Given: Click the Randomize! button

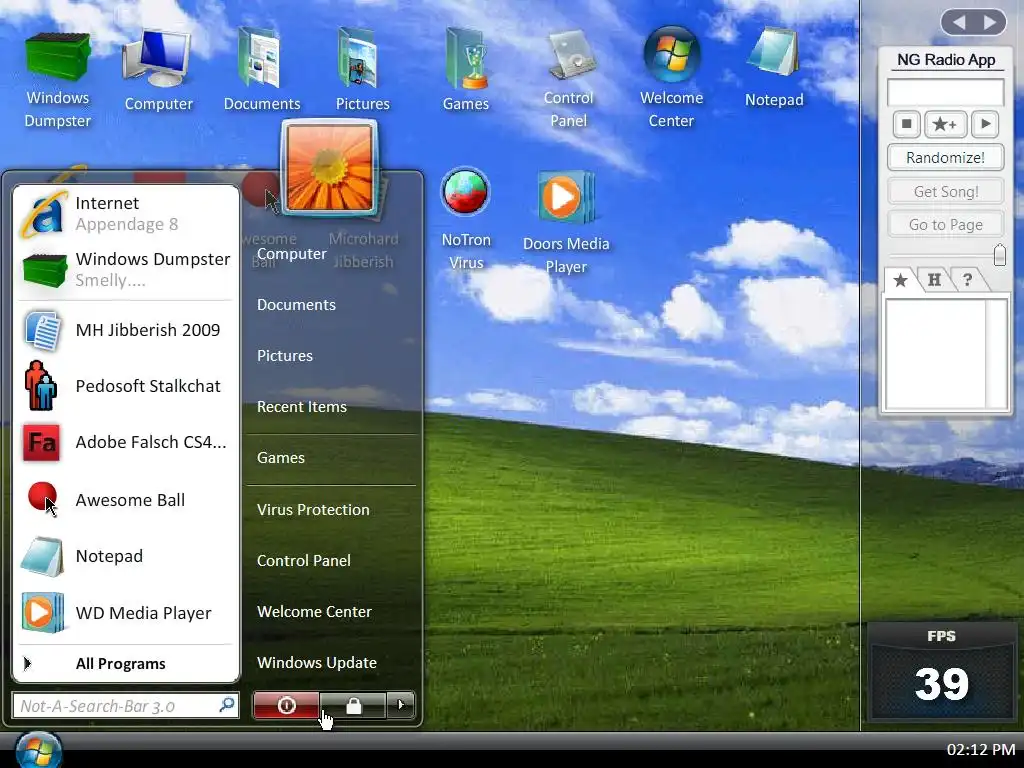Looking at the screenshot, I should [x=945, y=157].
